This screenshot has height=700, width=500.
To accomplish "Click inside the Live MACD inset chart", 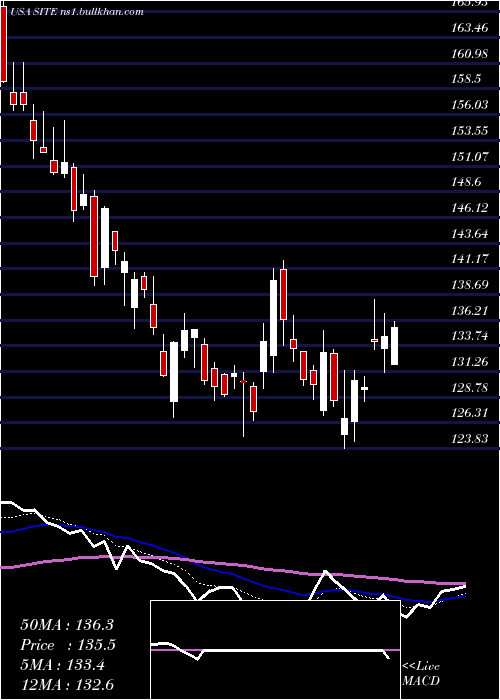I will [275, 650].
